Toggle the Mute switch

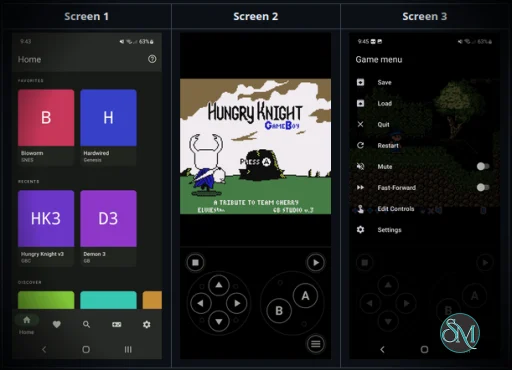point(483,166)
